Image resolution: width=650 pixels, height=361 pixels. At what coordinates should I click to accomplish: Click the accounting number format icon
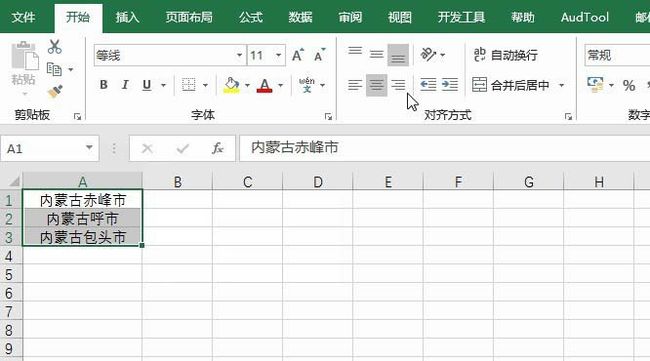tap(595, 85)
